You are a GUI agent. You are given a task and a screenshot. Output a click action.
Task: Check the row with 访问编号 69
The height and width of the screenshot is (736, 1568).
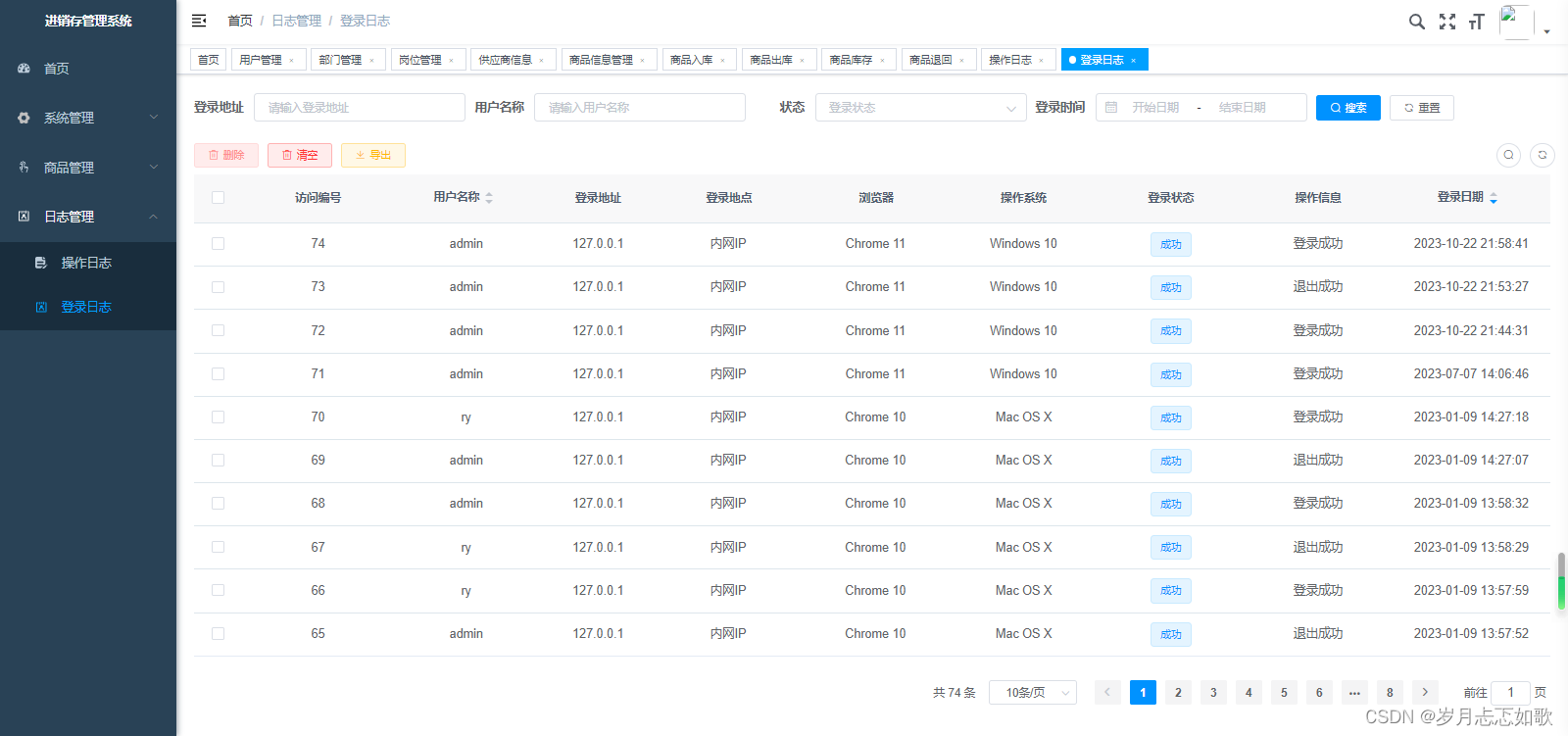(x=218, y=461)
